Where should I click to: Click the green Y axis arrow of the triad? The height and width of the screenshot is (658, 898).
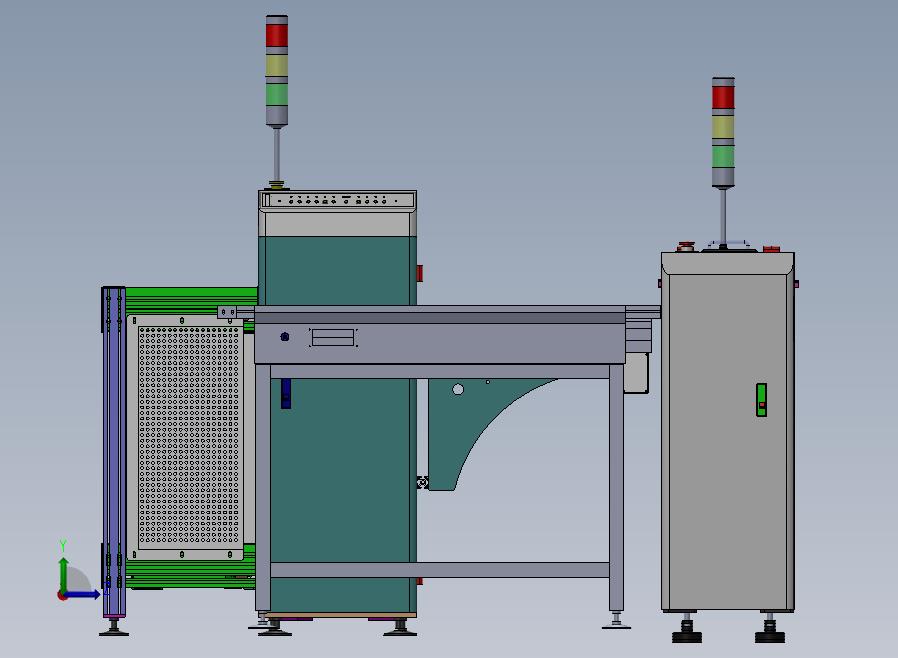pos(64,574)
